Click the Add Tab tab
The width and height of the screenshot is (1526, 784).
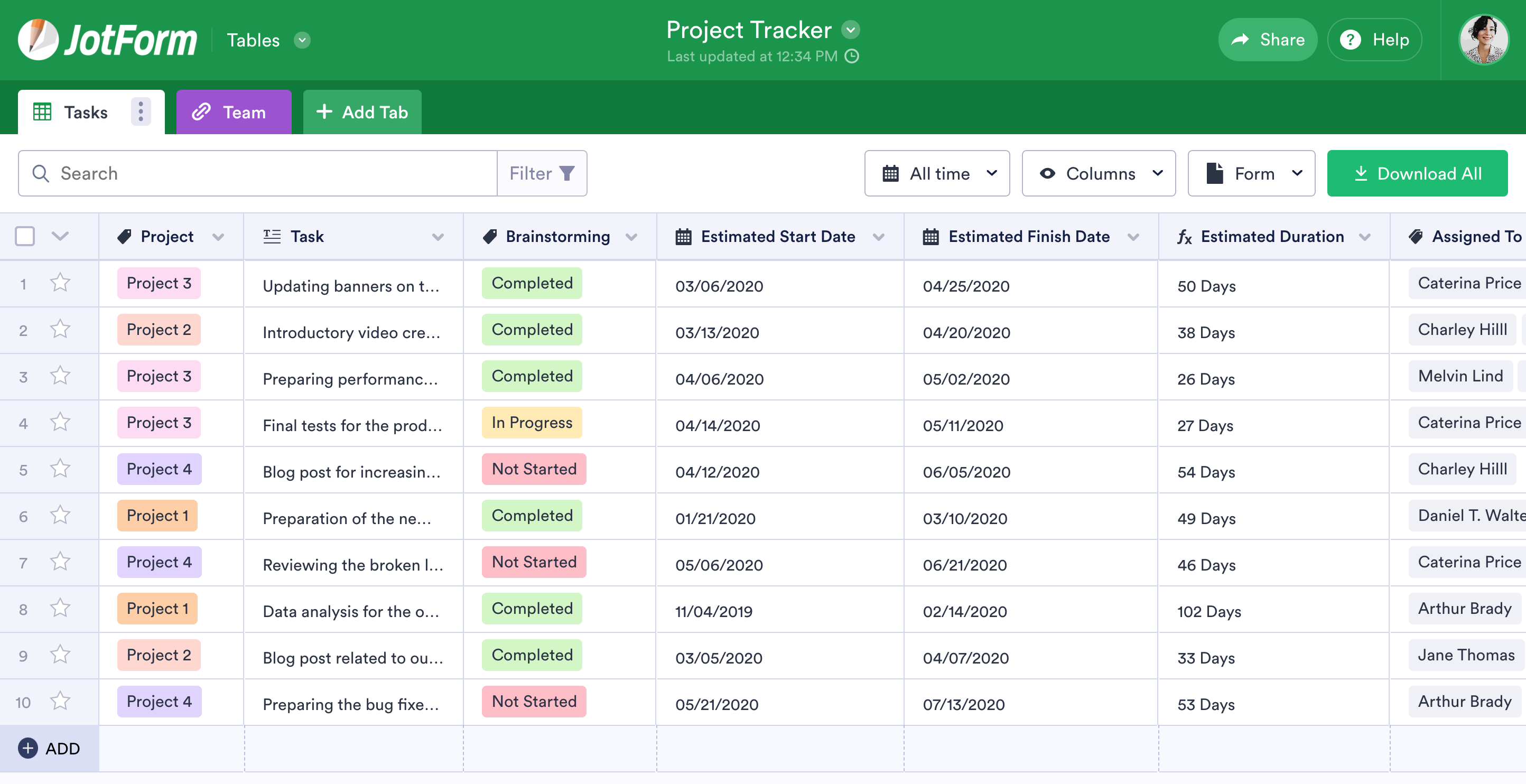point(362,112)
